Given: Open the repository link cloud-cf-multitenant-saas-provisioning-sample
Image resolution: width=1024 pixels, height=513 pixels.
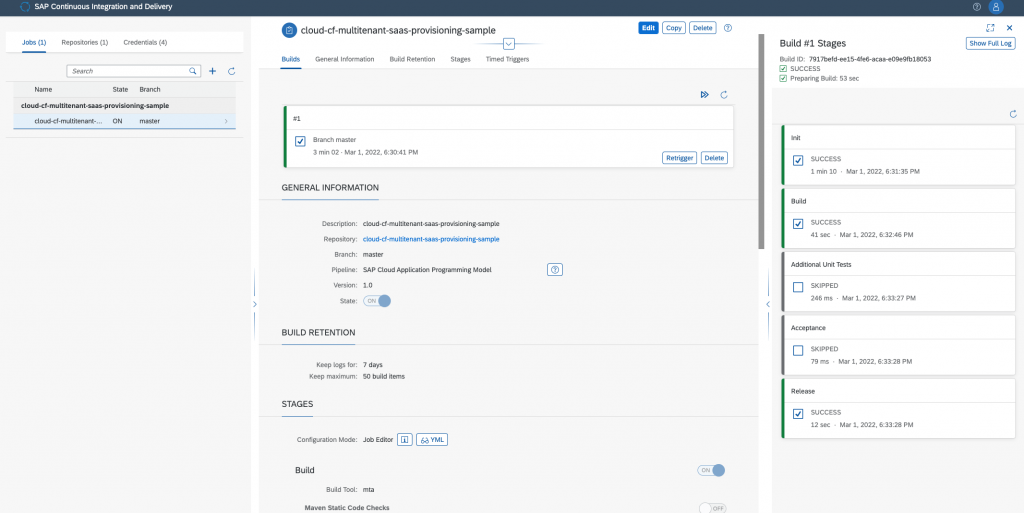Looking at the screenshot, I should pyautogui.click(x=431, y=240).
